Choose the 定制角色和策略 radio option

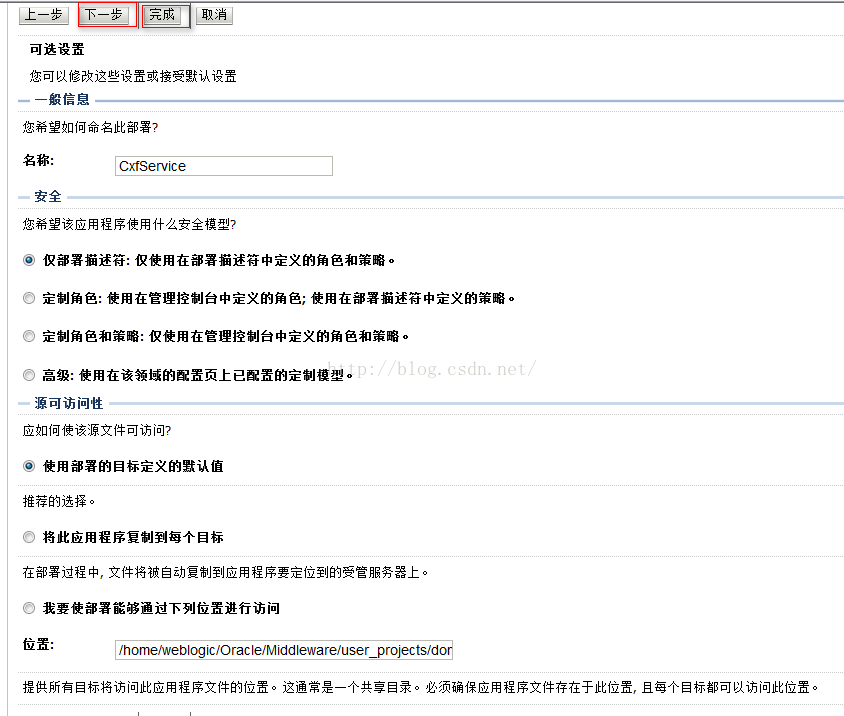point(29,336)
